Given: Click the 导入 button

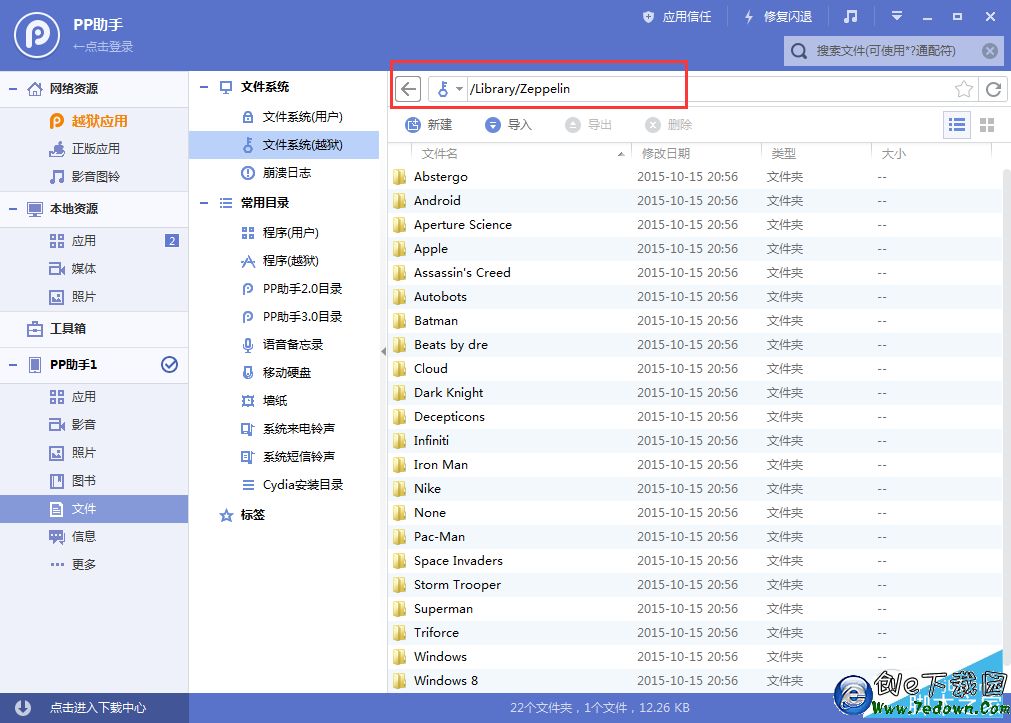Looking at the screenshot, I should (x=508, y=124).
